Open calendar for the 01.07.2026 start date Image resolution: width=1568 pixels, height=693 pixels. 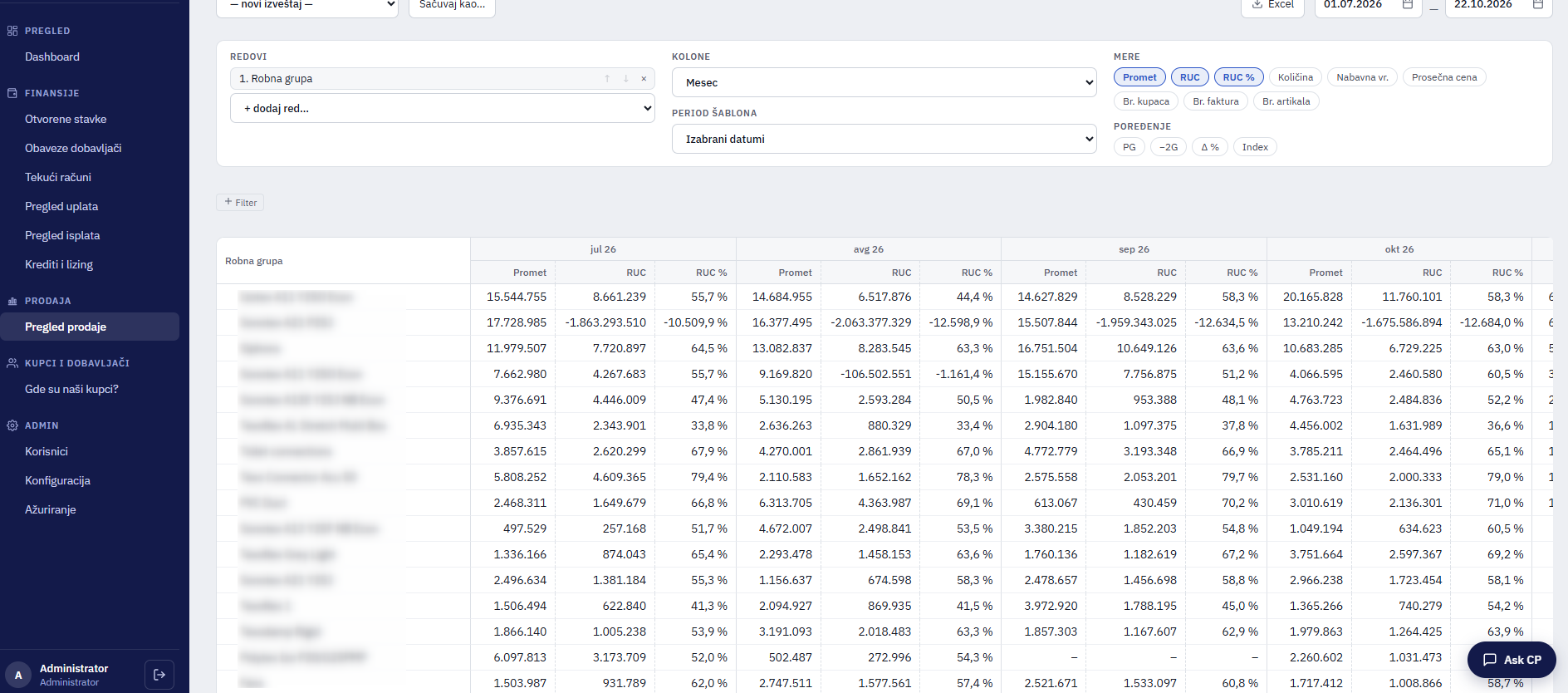click(1408, 5)
